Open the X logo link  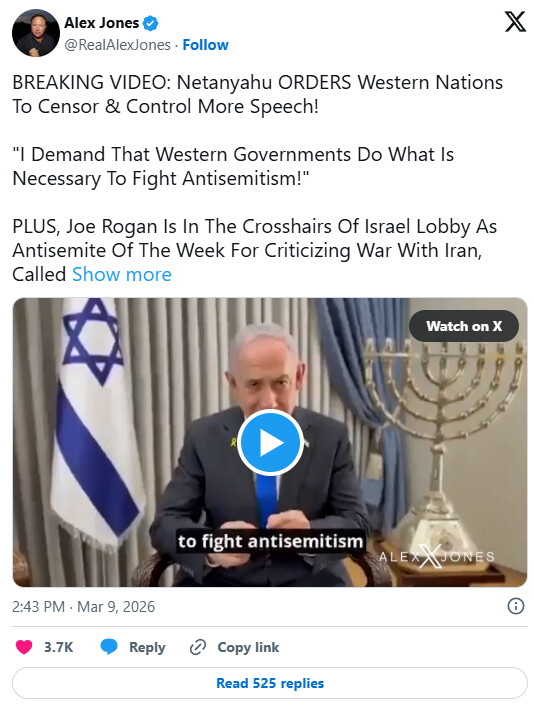515,22
